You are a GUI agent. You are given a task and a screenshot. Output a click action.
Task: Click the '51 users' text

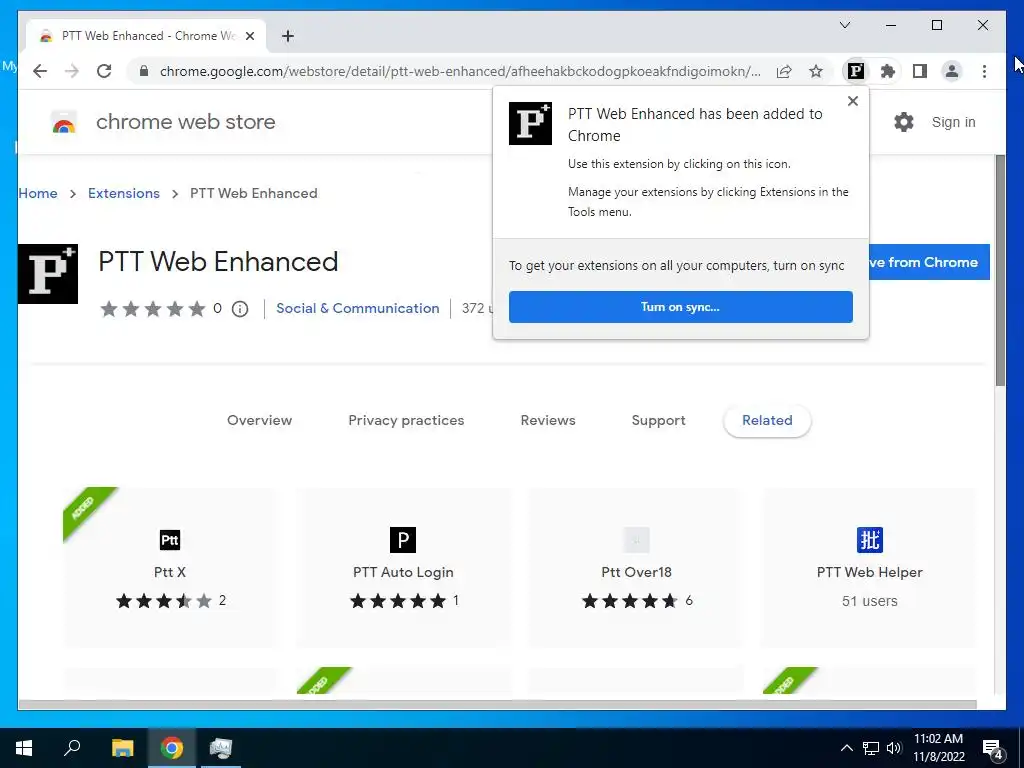[x=869, y=601]
